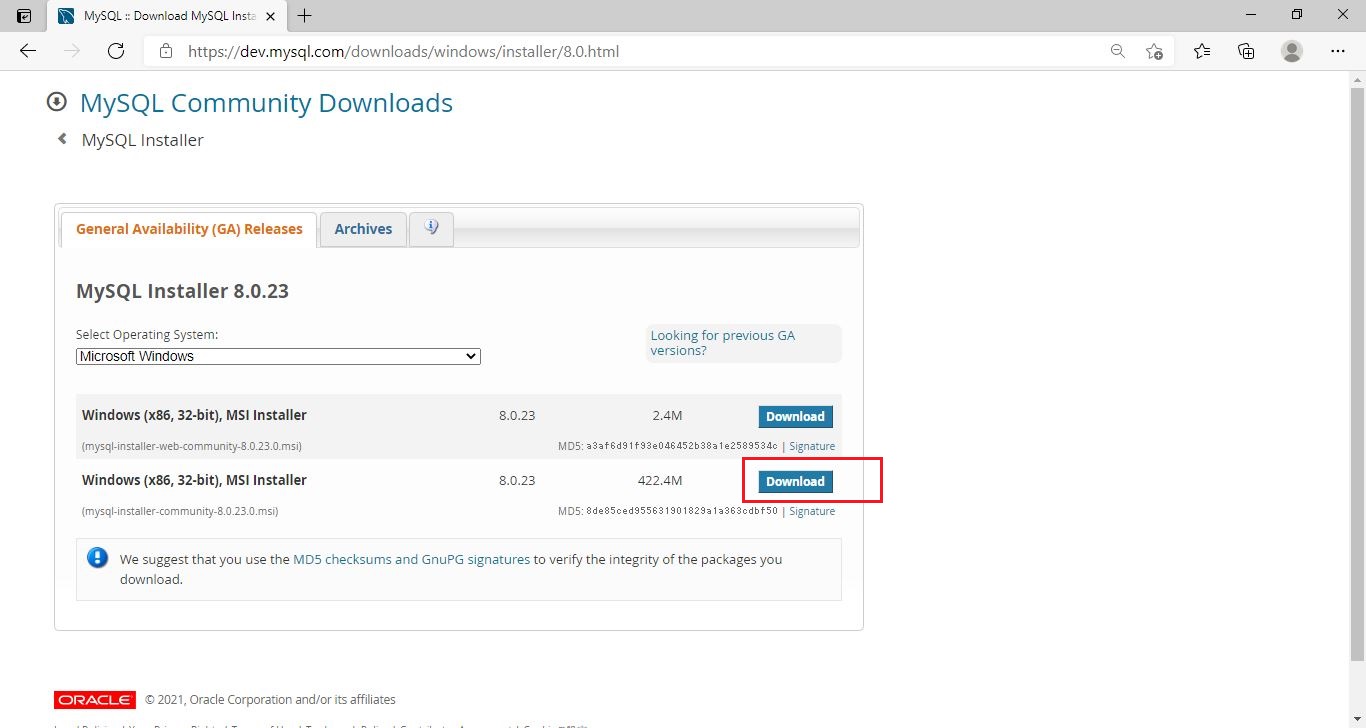
Task: Open the tab actions menu icon
Action: (x=24, y=15)
